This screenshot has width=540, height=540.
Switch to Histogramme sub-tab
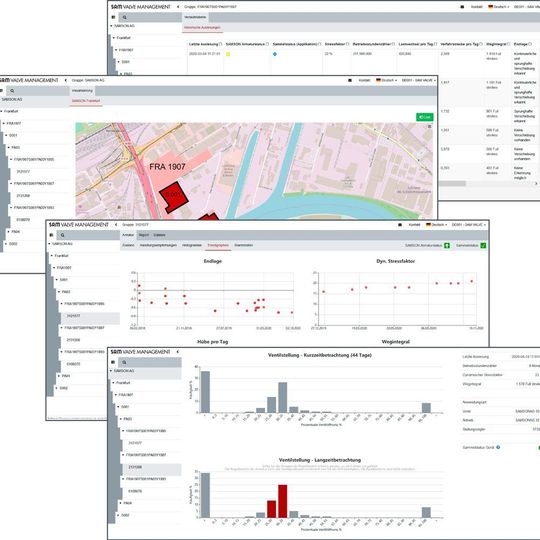192,245
